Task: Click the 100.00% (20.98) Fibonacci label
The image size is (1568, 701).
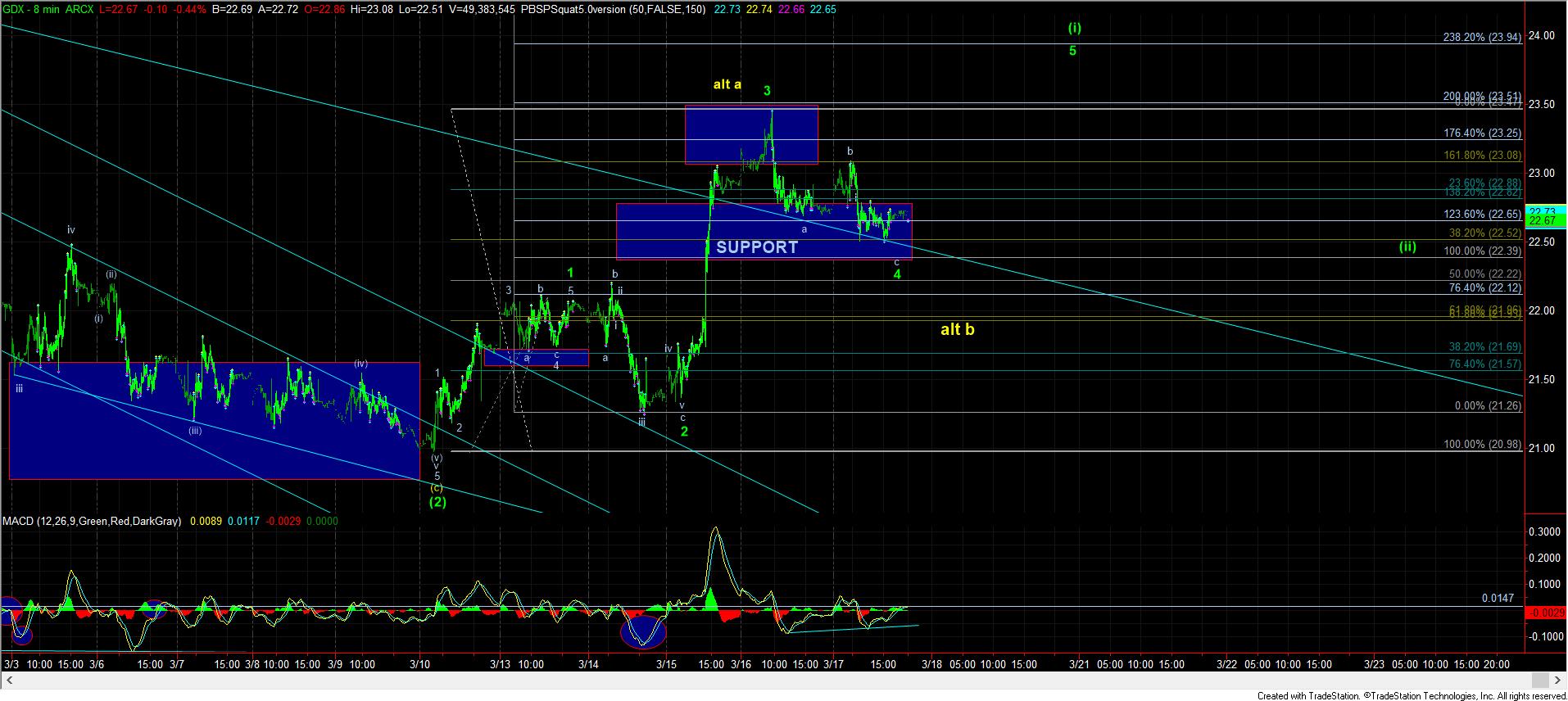Action: [1482, 444]
